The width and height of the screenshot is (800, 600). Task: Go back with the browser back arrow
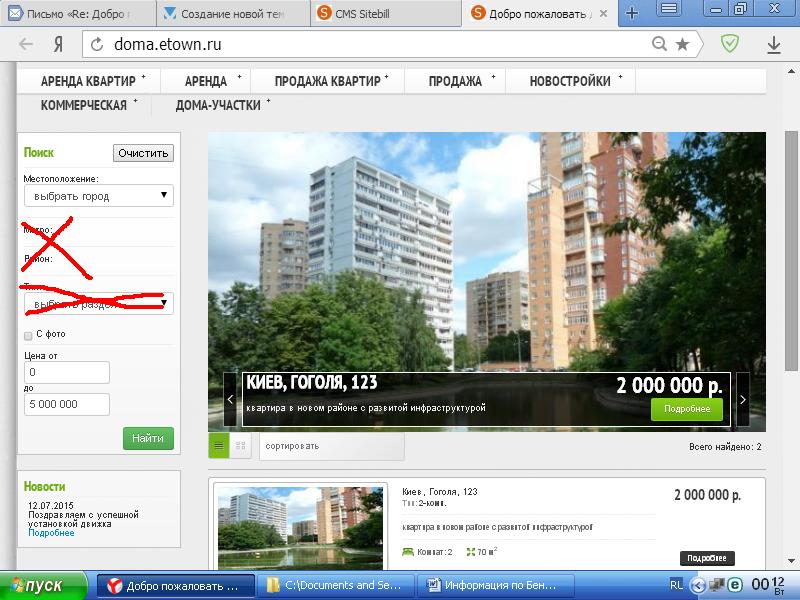click(x=26, y=44)
